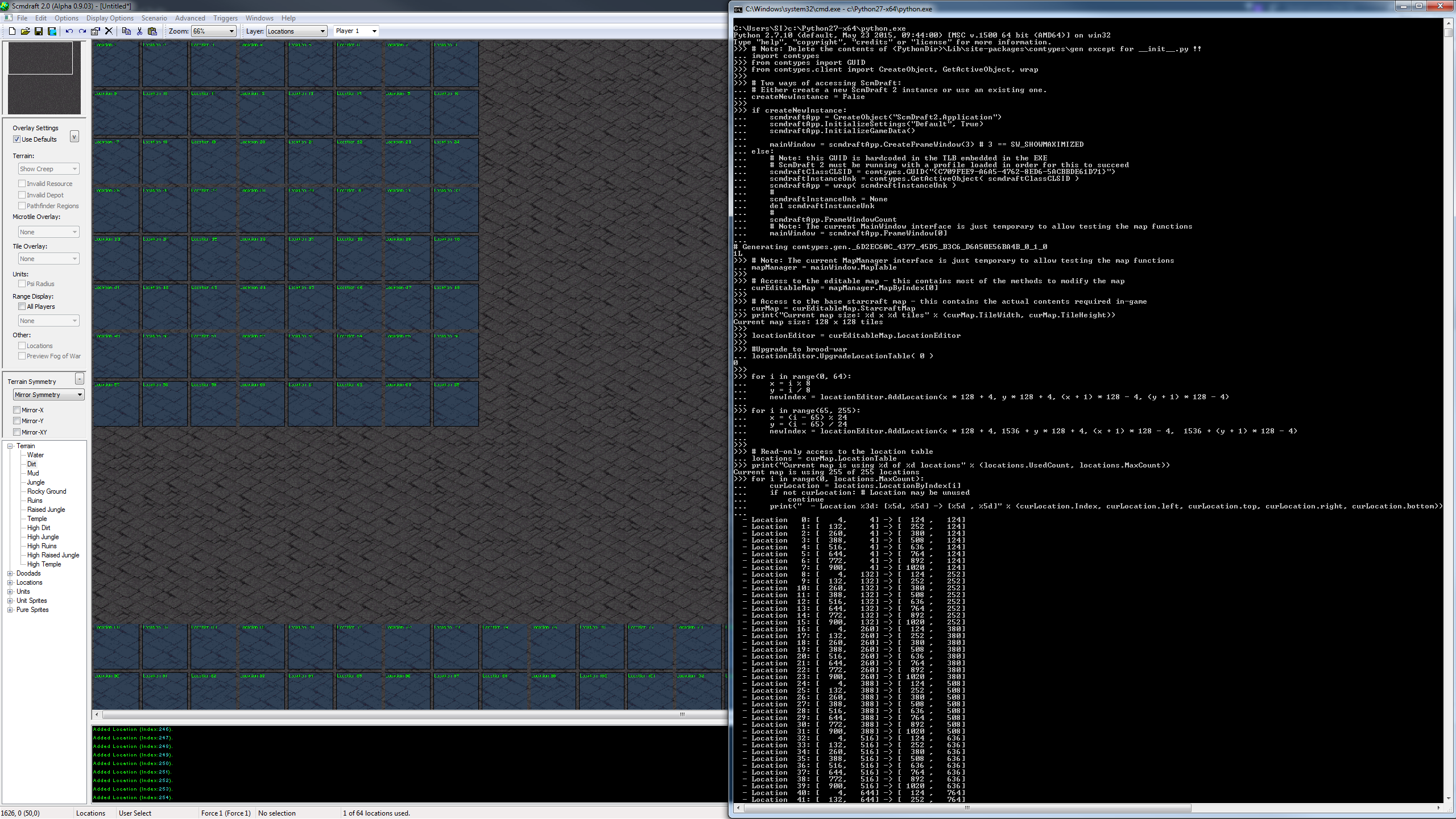Select High Raised Jungle terrain
Image resolution: width=1456 pixels, height=819 pixels.
coord(53,555)
